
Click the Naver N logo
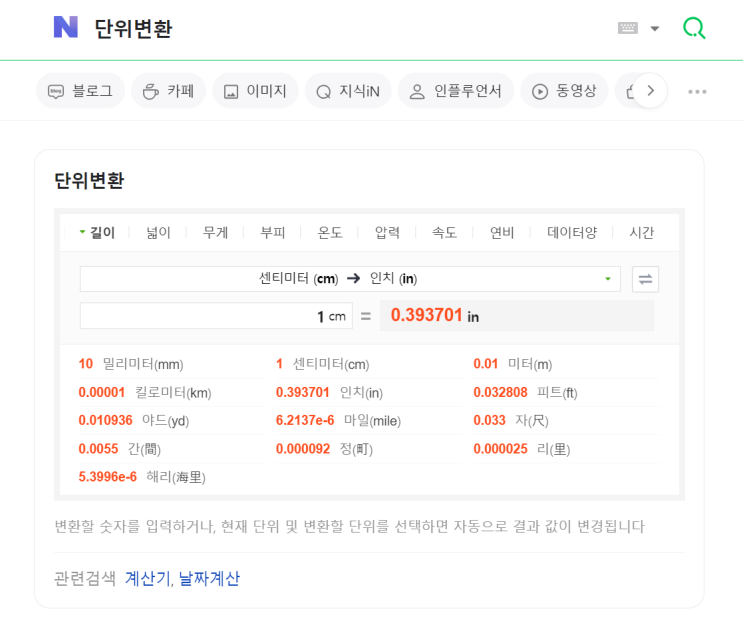(65, 27)
